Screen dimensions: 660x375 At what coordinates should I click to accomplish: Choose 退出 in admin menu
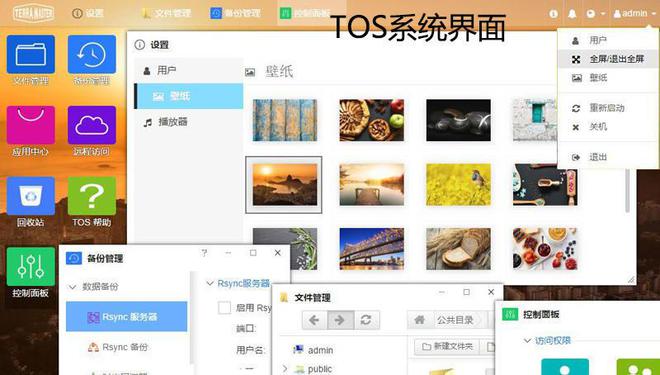[x=608, y=157]
